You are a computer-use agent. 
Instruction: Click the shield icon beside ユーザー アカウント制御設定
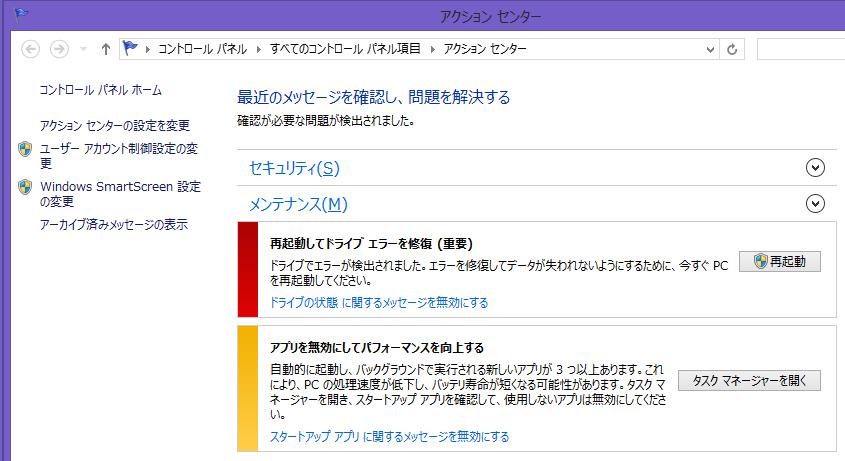[25, 149]
